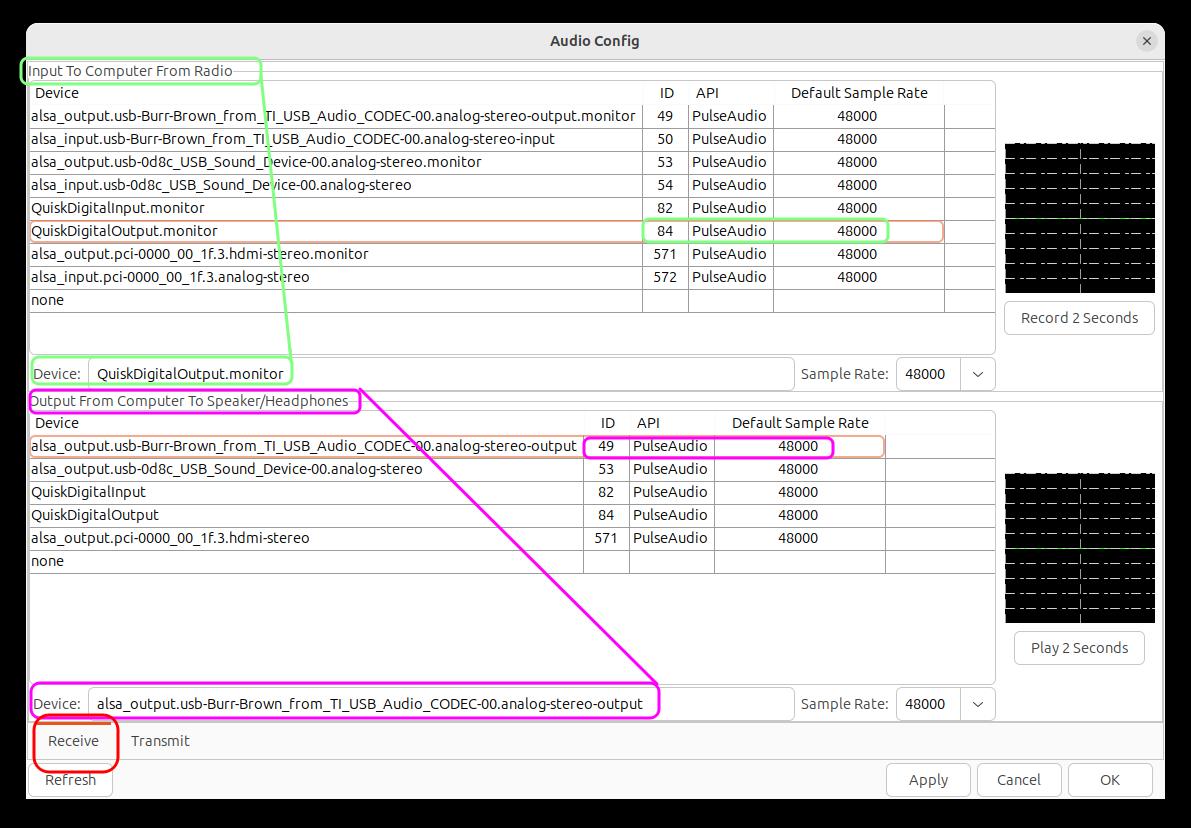This screenshot has width=1191, height=828.
Task: Open output Sample Rate dropdown arrow
Action: click(x=978, y=704)
